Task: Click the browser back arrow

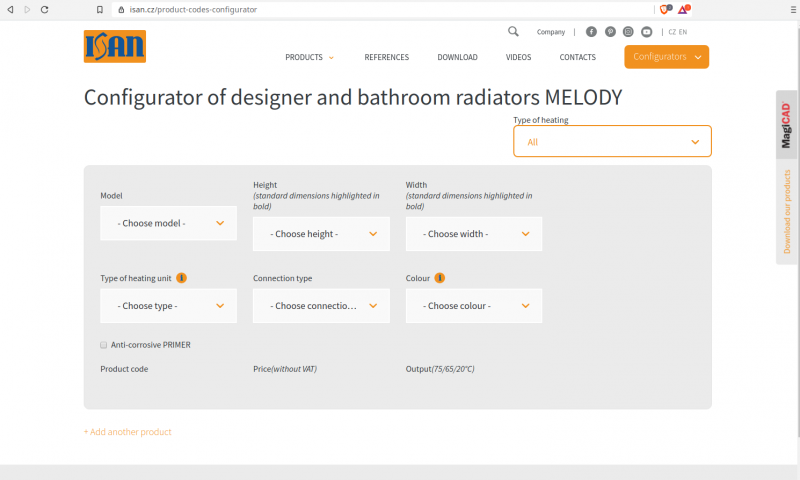Action: tap(10, 10)
